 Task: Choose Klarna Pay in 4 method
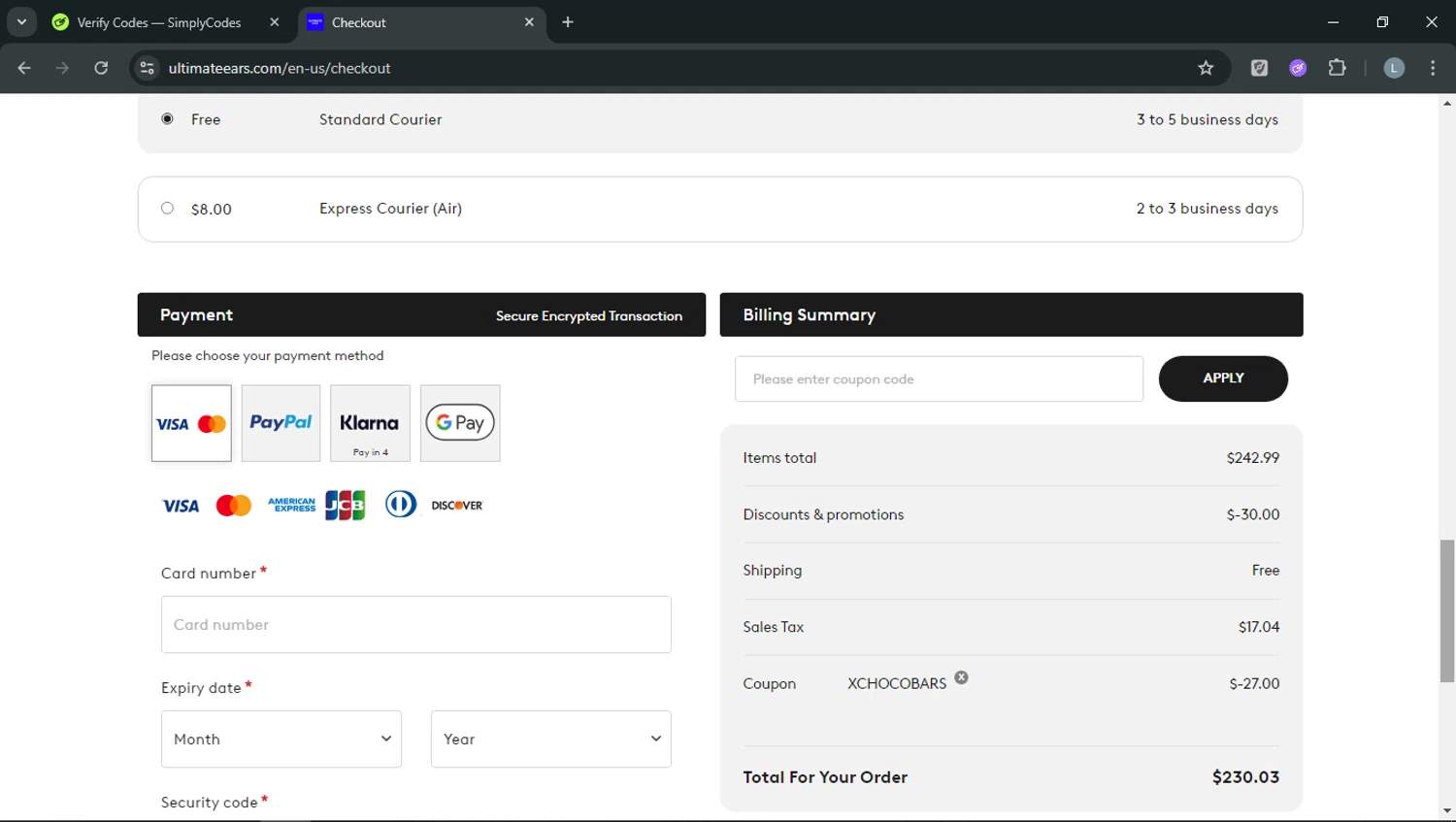click(x=370, y=423)
